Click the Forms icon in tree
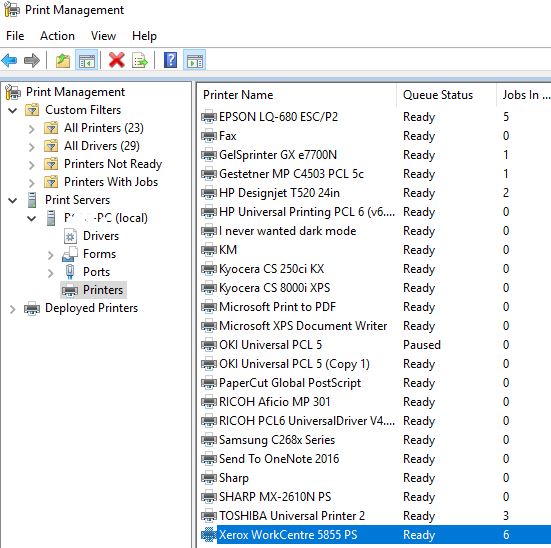551x548 pixels. (70, 254)
